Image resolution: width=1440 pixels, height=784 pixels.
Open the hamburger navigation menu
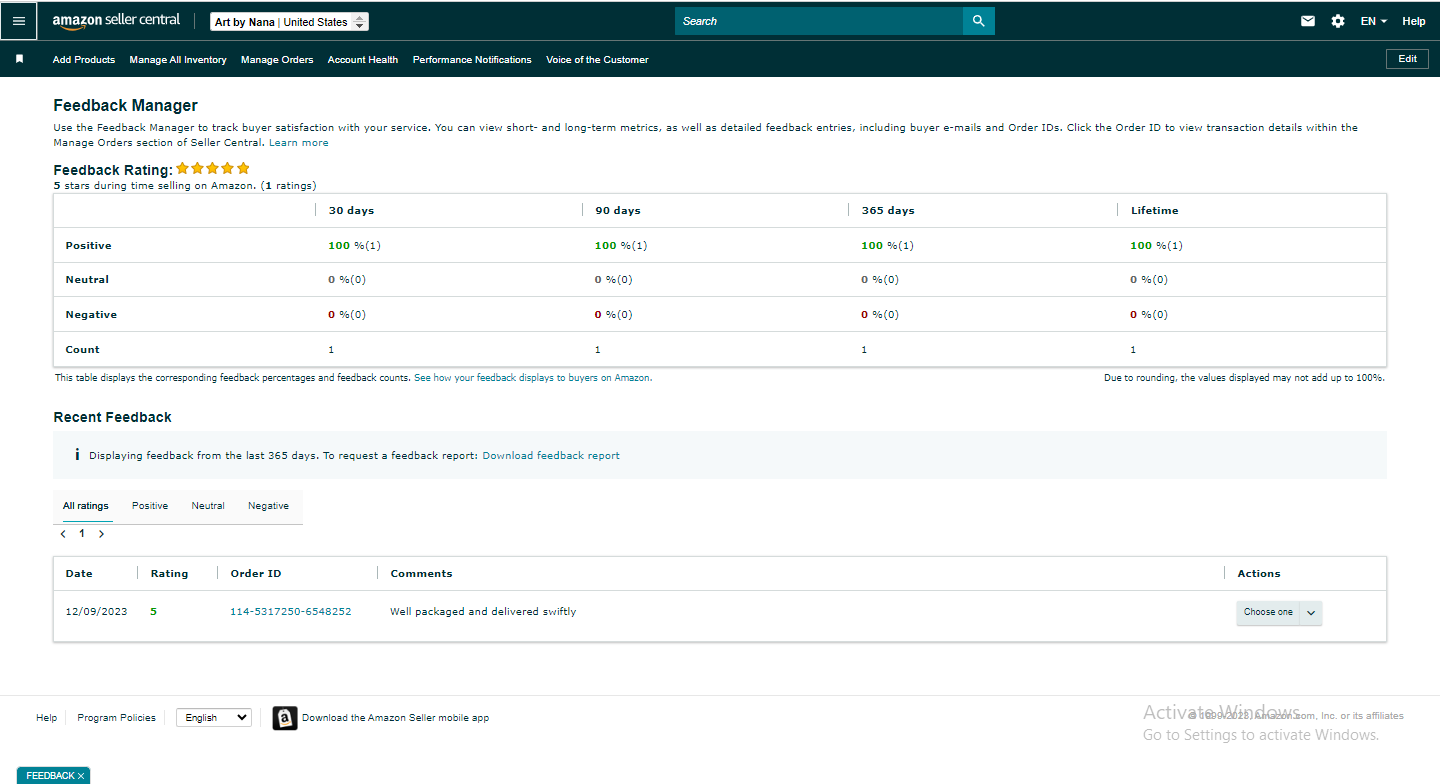pos(19,21)
